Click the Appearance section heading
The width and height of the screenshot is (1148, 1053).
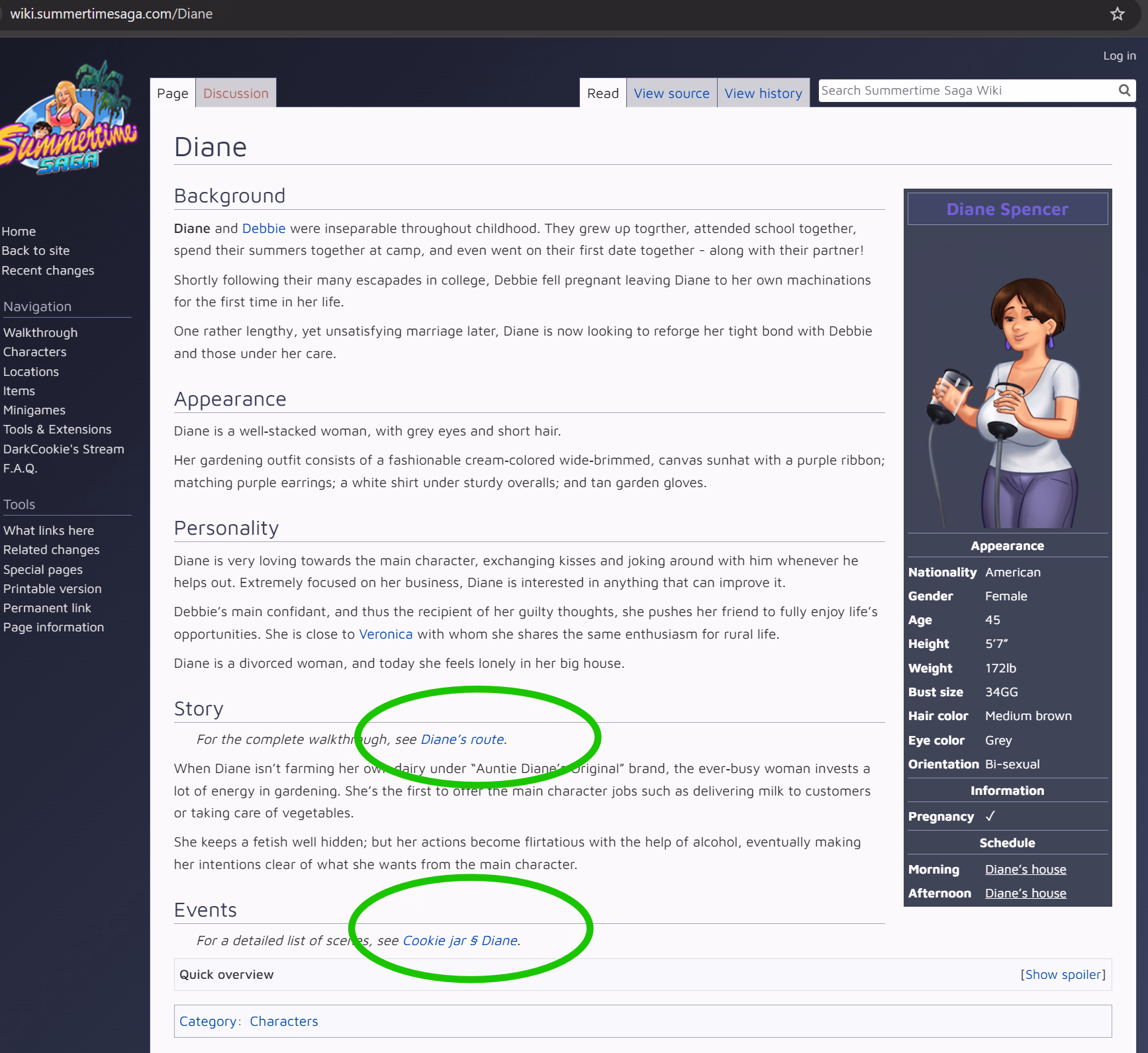(x=230, y=399)
